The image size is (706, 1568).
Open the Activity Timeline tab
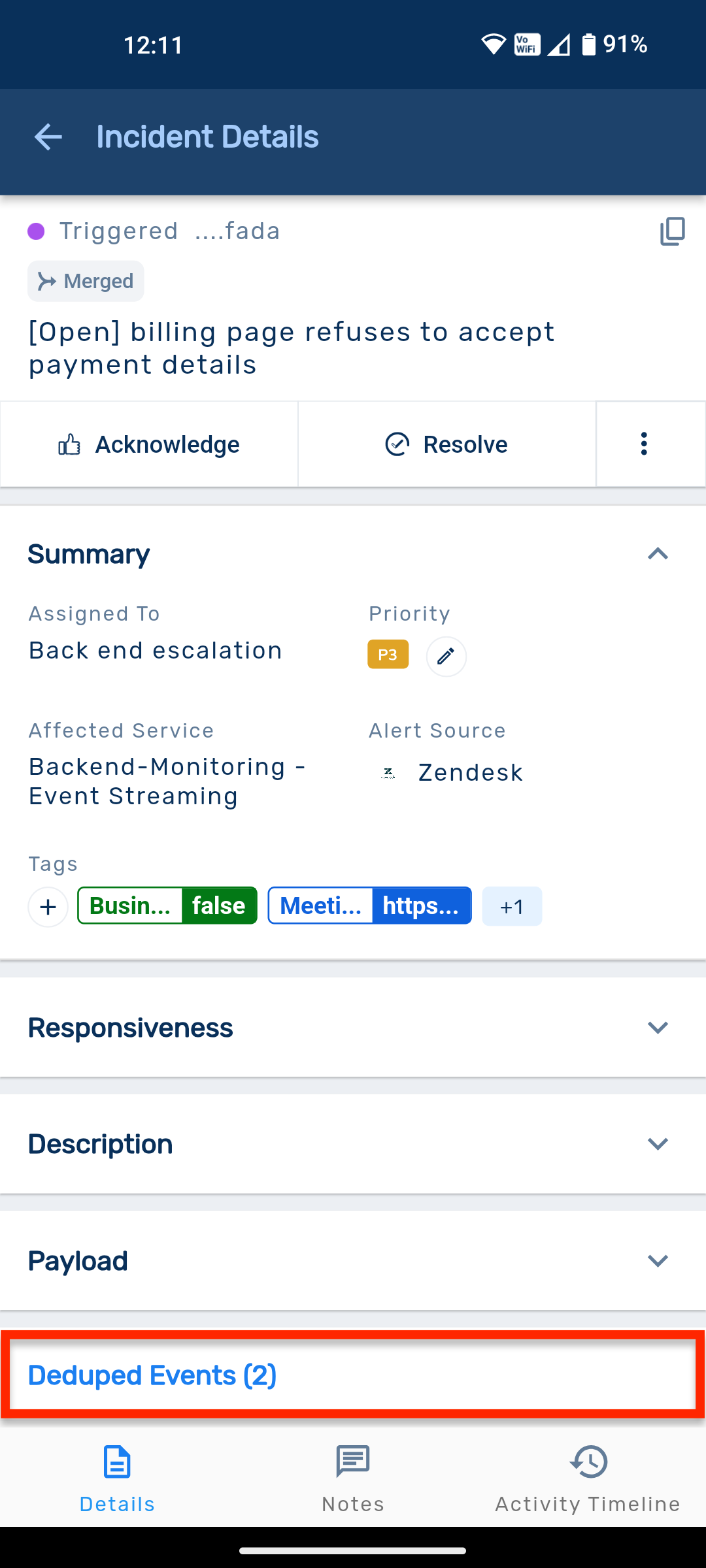click(588, 1478)
